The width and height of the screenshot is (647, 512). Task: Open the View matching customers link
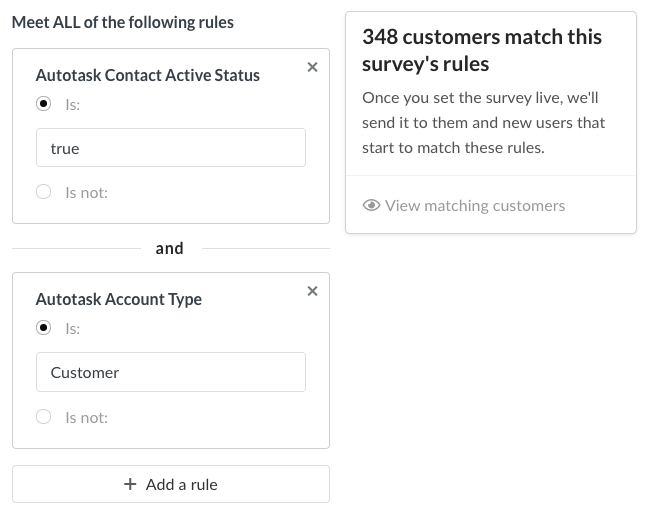pos(474,206)
